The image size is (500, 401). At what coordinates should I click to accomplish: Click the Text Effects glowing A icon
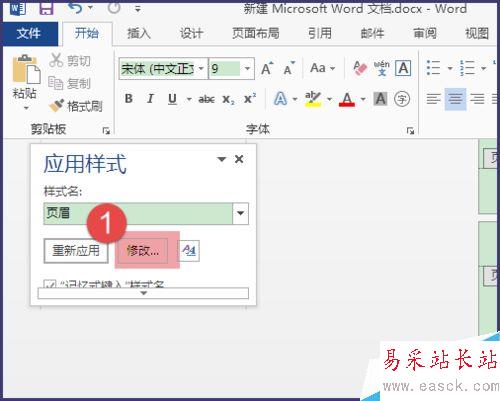pyautogui.click(x=280, y=99)
